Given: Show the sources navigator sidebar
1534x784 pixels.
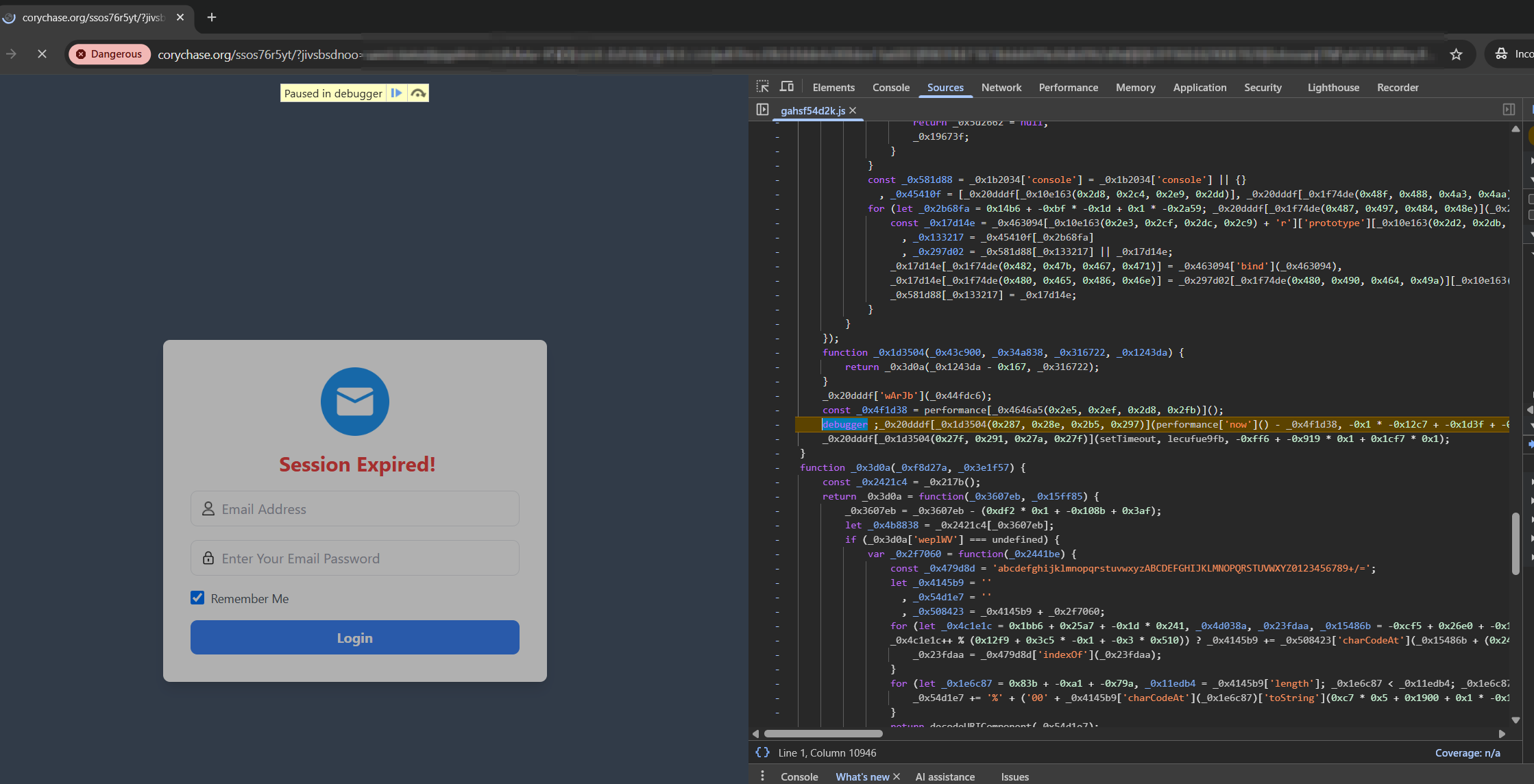Looking at the screenshot, I should pos(762,110).
